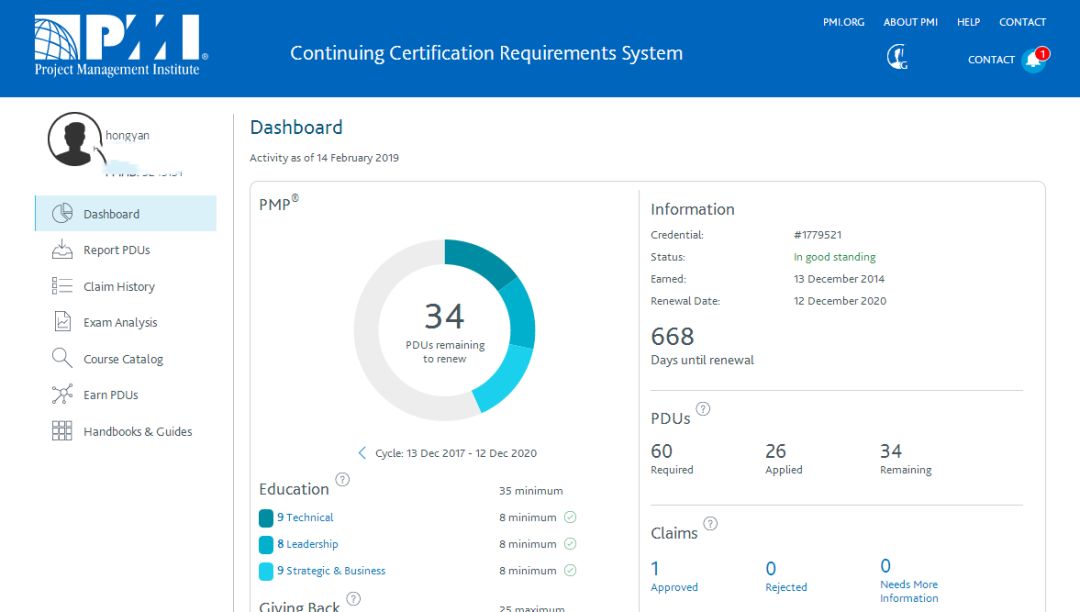
Task: Click the credential number #1779521
Action: tap(818, 235)
